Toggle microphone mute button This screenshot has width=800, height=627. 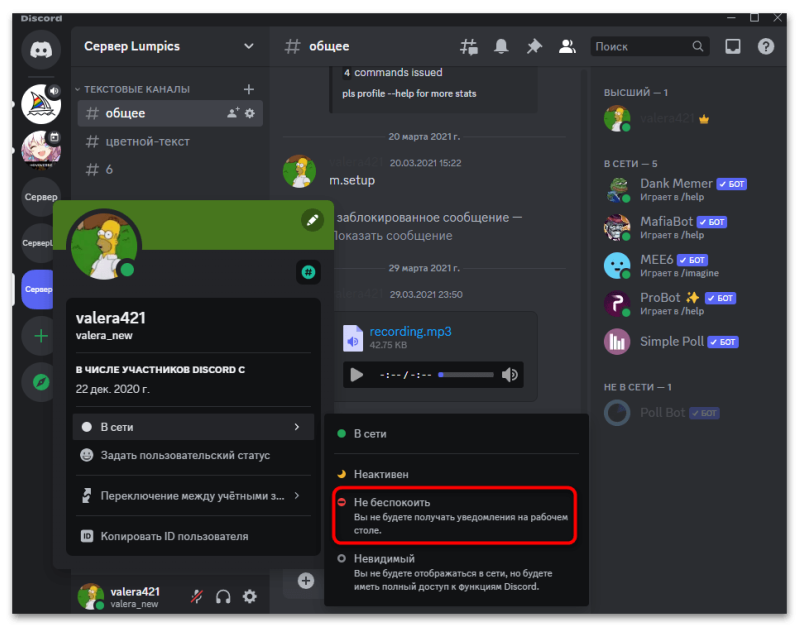click(196, 596)
